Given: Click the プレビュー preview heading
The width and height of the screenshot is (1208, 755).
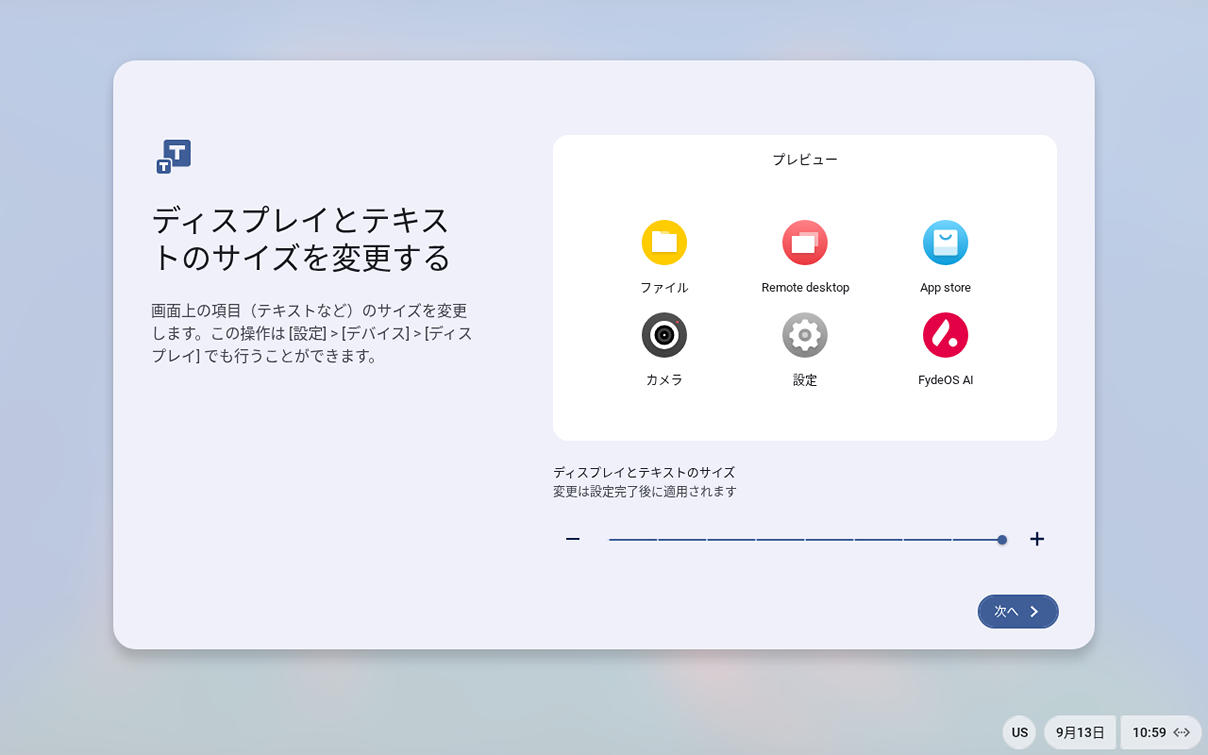Looking at the screenshot, I should click(805, 159).
